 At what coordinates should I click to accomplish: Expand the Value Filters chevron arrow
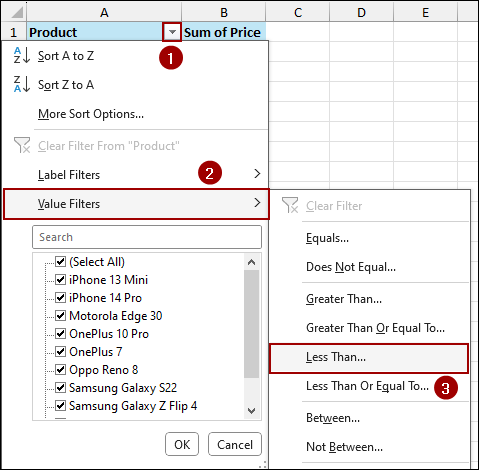[257, 203]
